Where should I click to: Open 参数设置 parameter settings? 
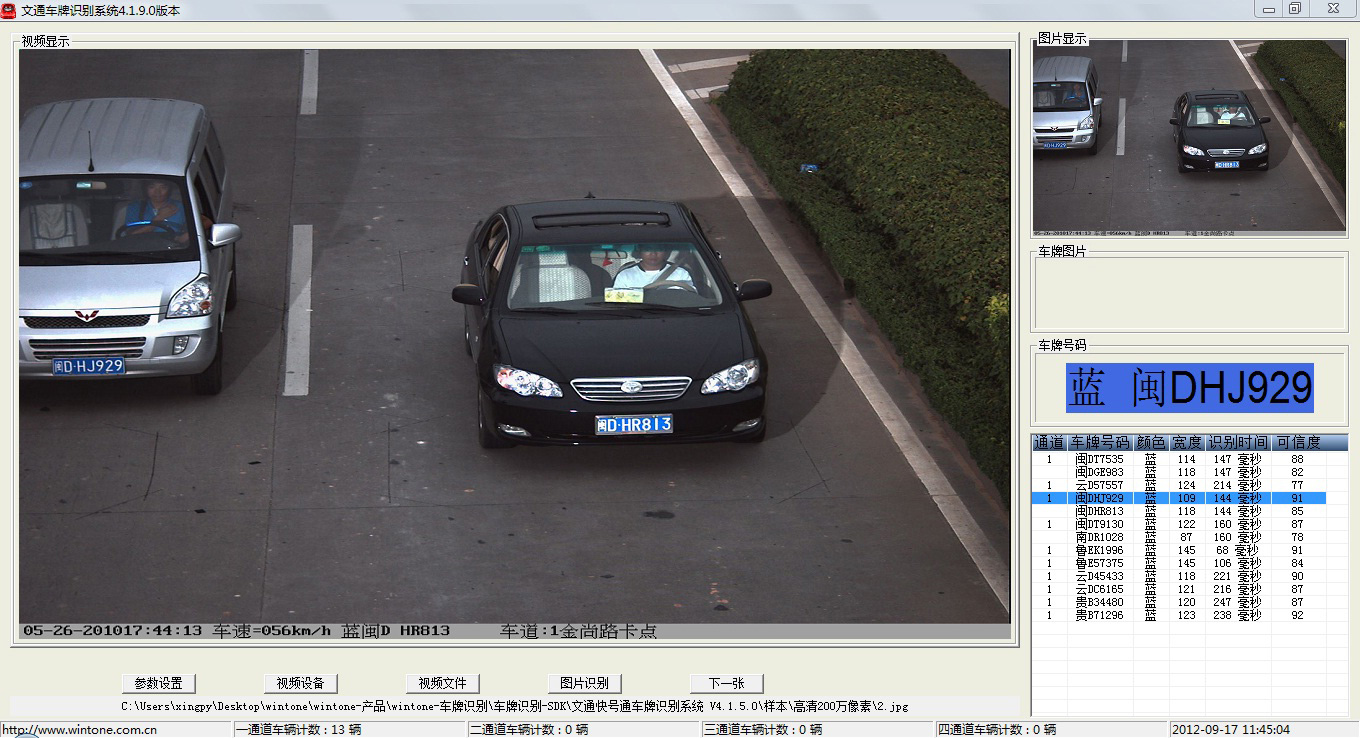coord(158,683)
